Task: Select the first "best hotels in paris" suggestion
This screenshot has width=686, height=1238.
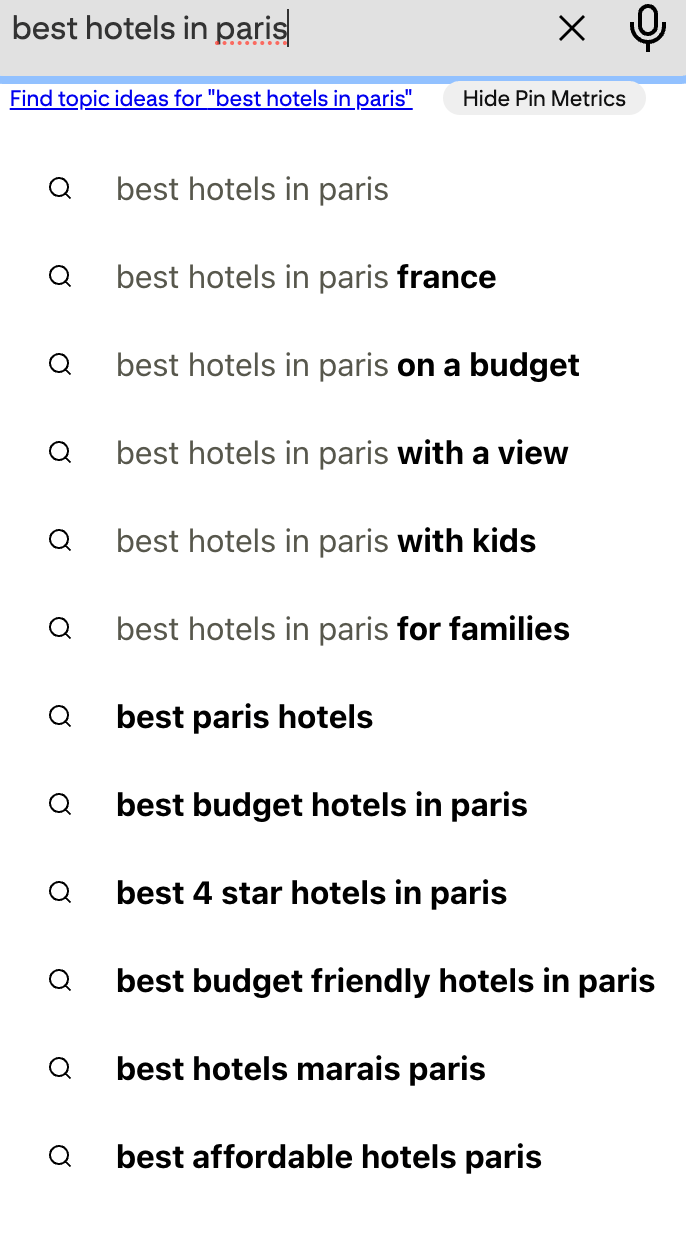Action: [252, 189]
